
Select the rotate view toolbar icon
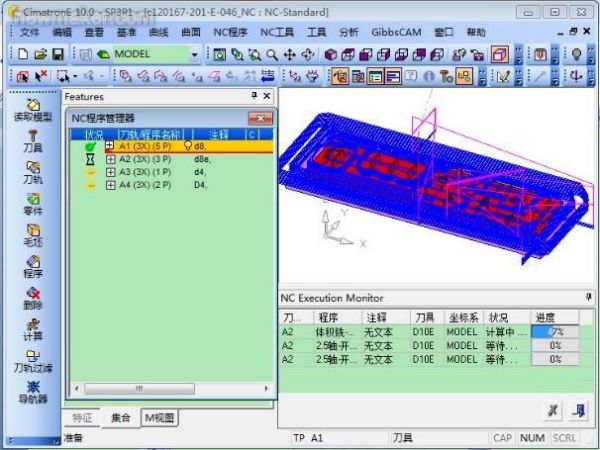(308, 55)
